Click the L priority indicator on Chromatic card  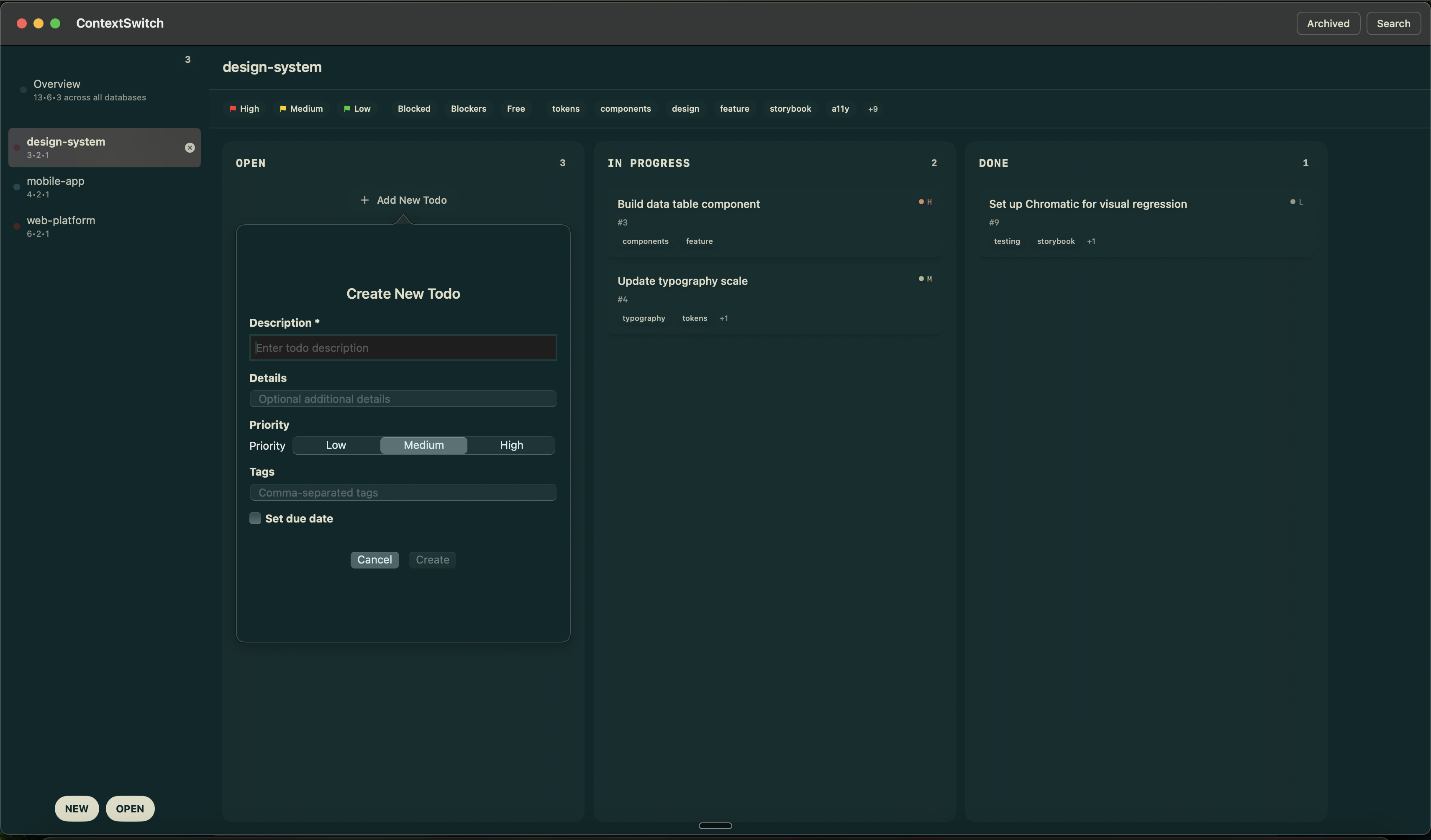click(x=1293, y=202)
